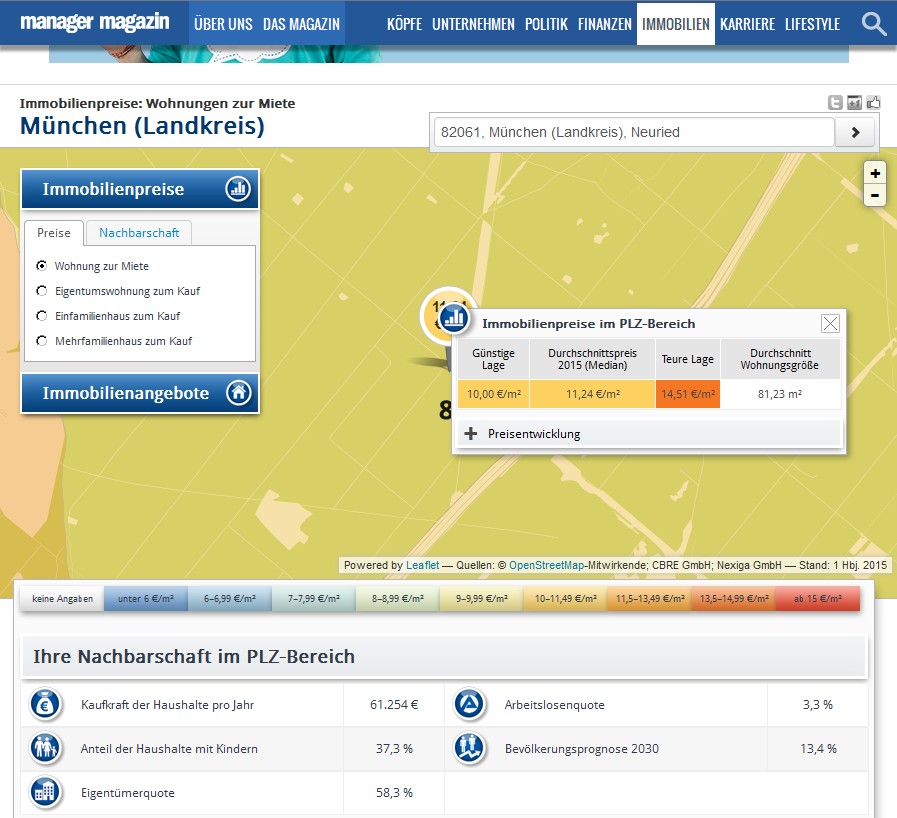897x818 pixels.
Task: Select Eigentumswohnung zum Kauf option
Action: tap(41, 291)
